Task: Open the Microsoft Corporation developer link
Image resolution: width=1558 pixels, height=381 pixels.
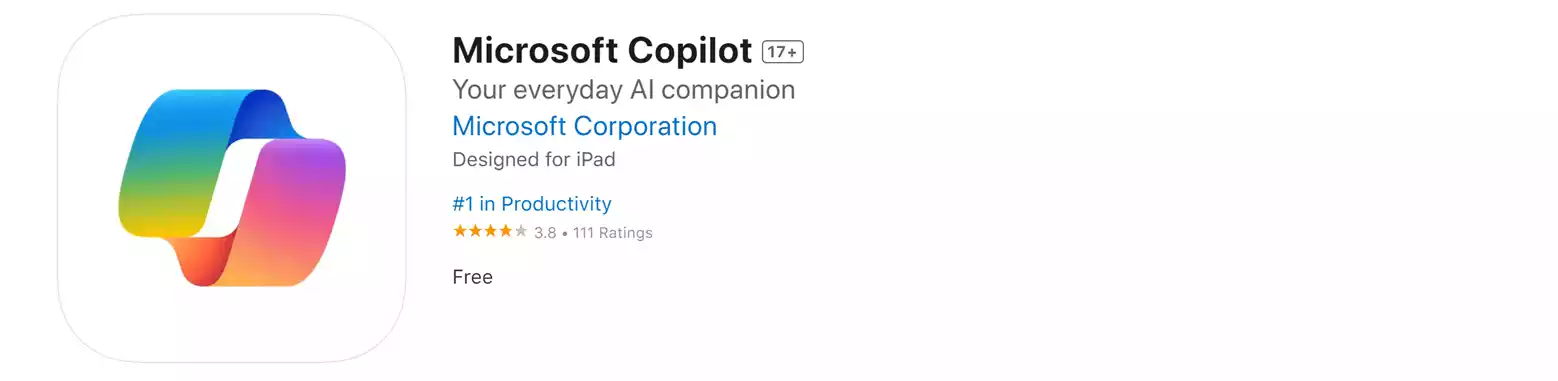Action: (584, 127)
